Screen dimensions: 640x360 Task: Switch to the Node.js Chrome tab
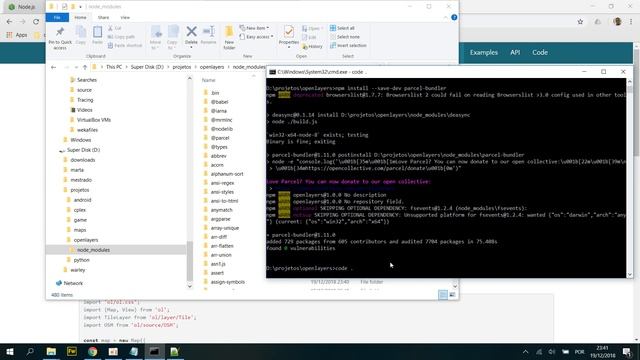tap(22, 7)
